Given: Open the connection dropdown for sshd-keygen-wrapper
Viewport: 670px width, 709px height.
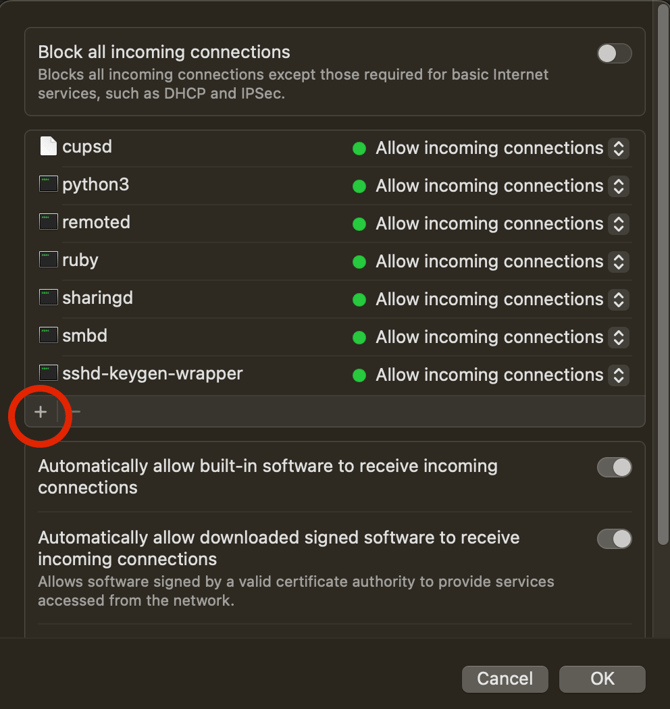Looking at the screenshot, I should pos(619,375).
